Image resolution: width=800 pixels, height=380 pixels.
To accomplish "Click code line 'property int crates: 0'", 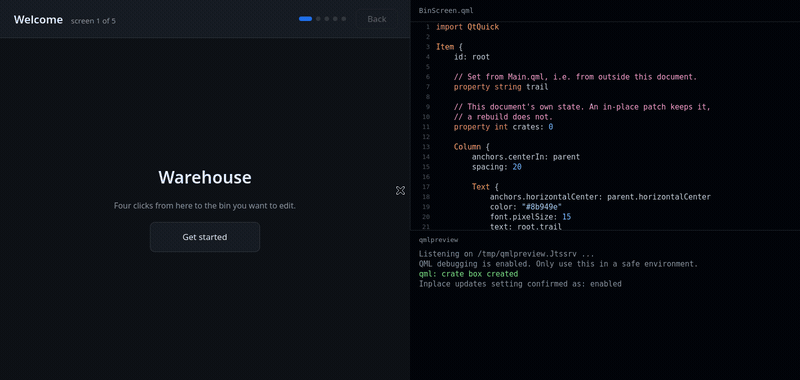I will tap(503, 127).
